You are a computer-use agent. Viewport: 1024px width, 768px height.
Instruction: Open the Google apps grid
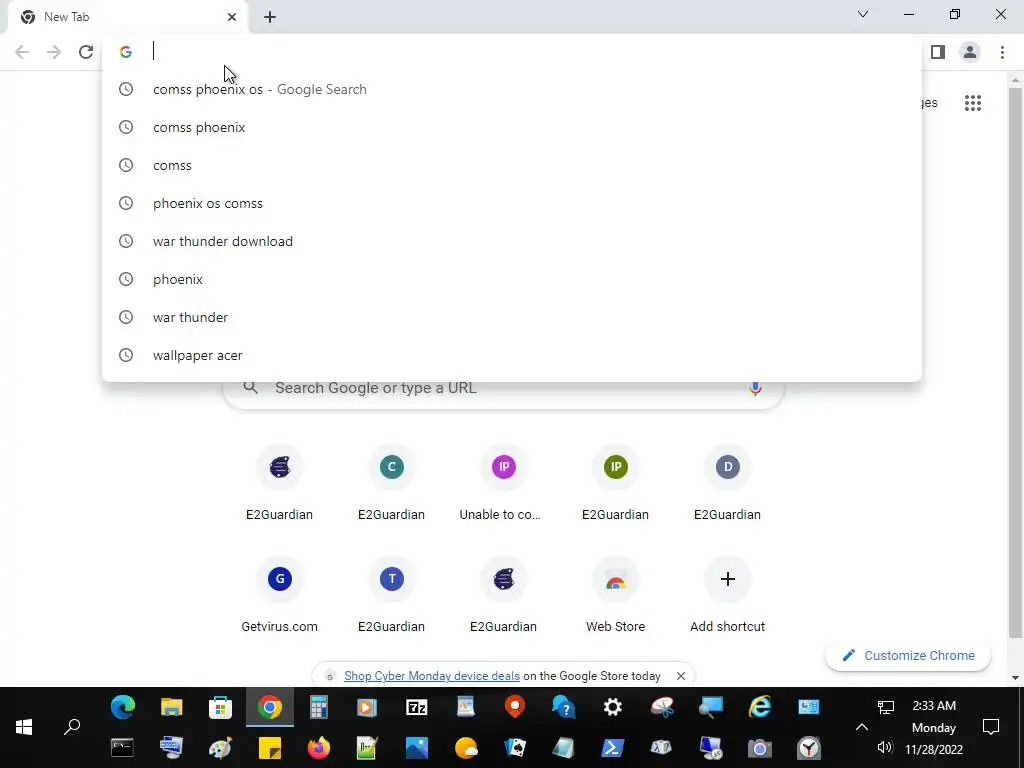972,103
